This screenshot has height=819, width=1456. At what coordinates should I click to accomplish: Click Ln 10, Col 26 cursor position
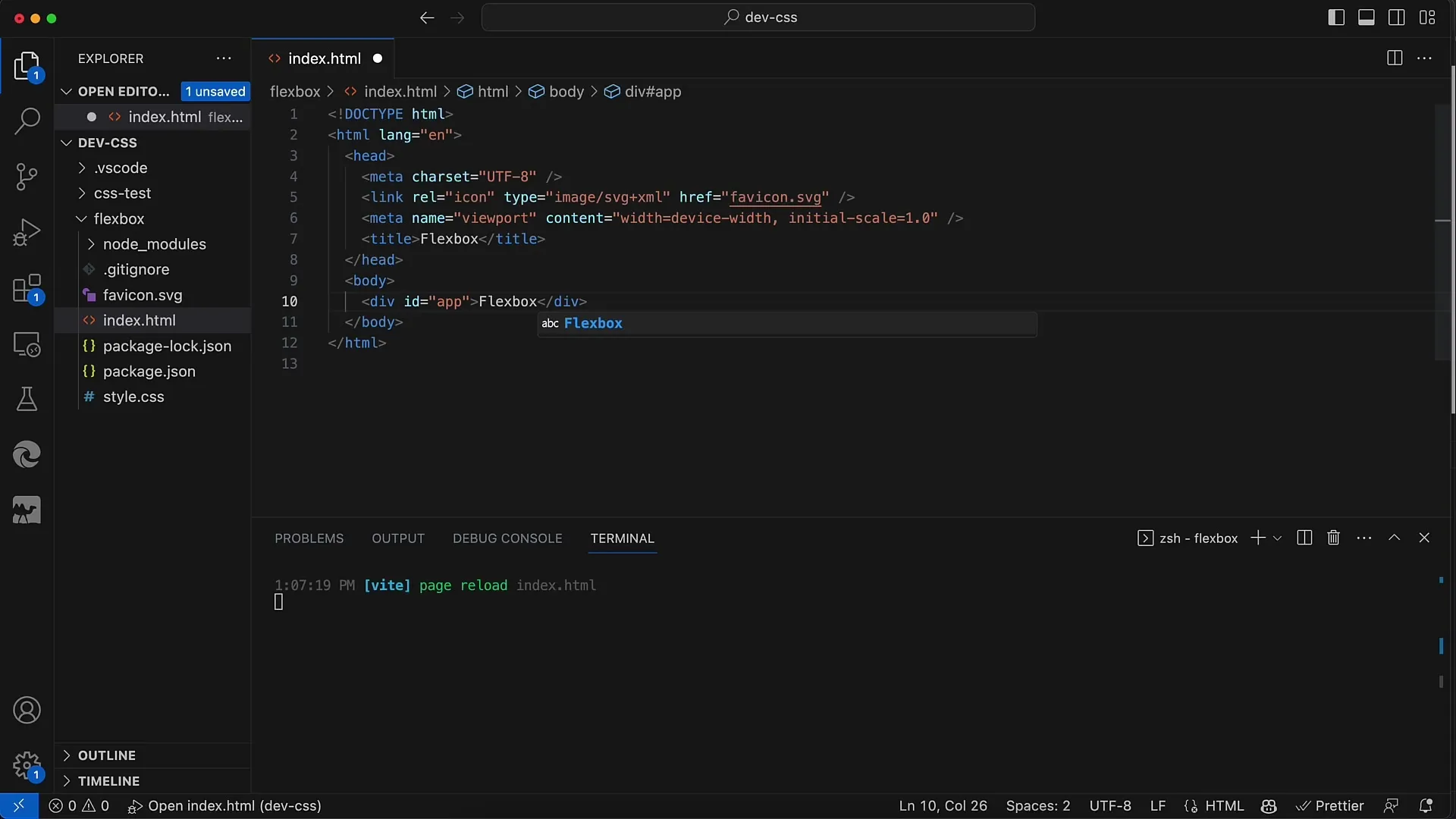click(x=943, y=806)
